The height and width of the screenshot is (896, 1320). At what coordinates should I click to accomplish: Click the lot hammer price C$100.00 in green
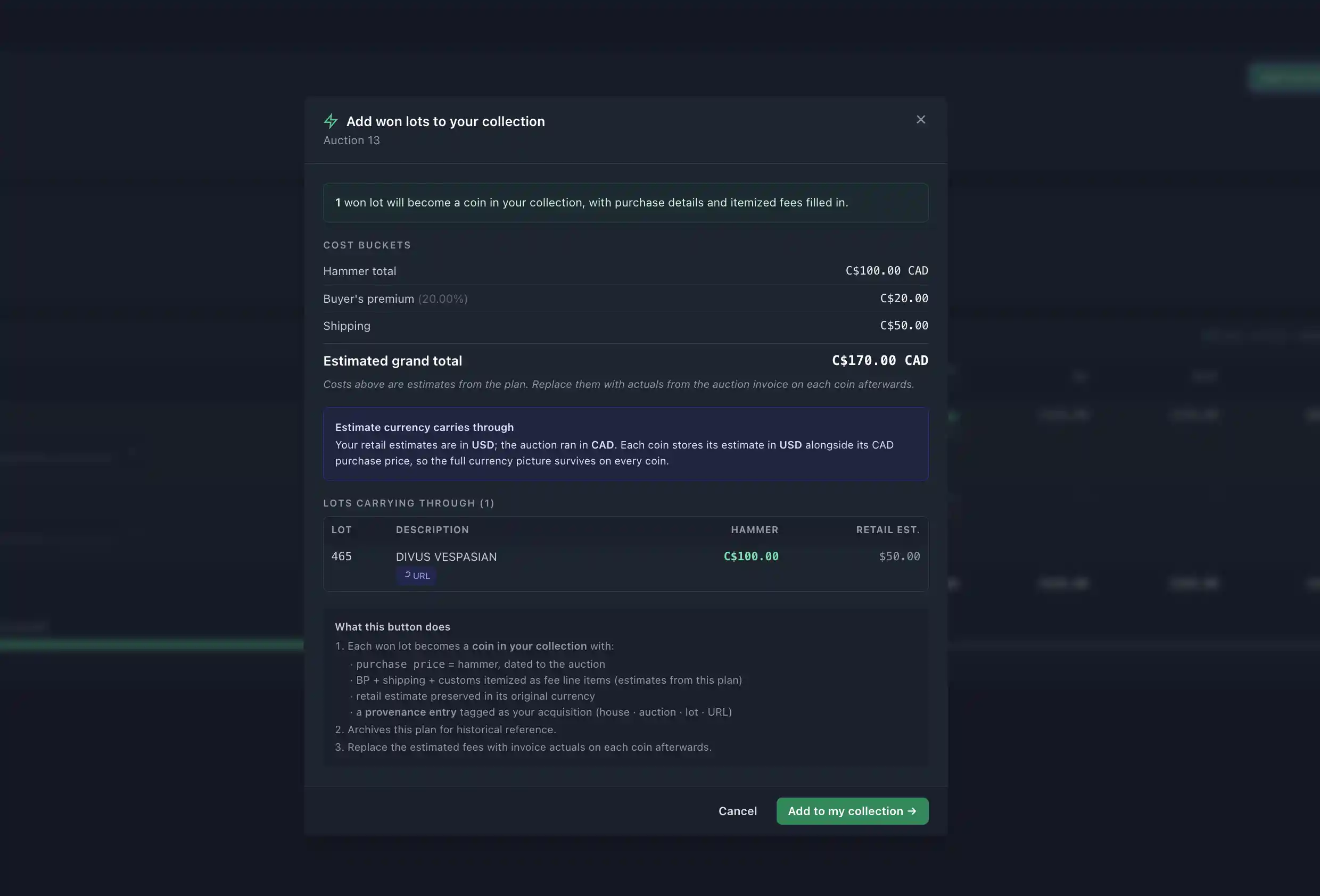point(751,557)
